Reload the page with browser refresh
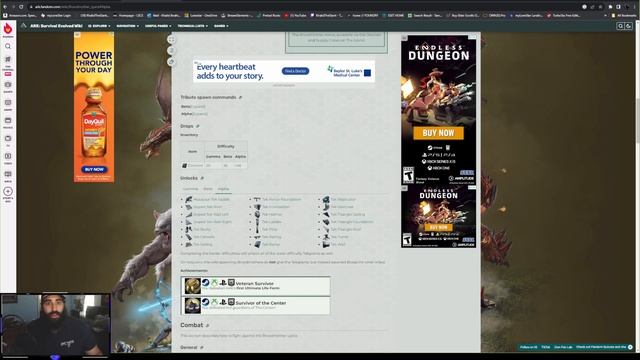Viewport: 640px width, 360px height. click(21, 7)
